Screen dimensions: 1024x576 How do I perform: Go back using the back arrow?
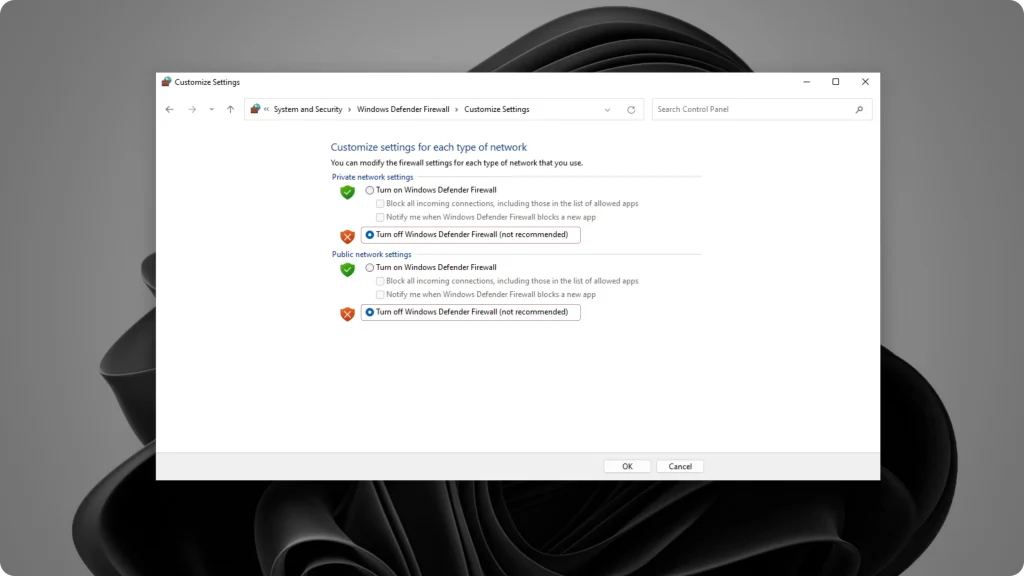170,110
